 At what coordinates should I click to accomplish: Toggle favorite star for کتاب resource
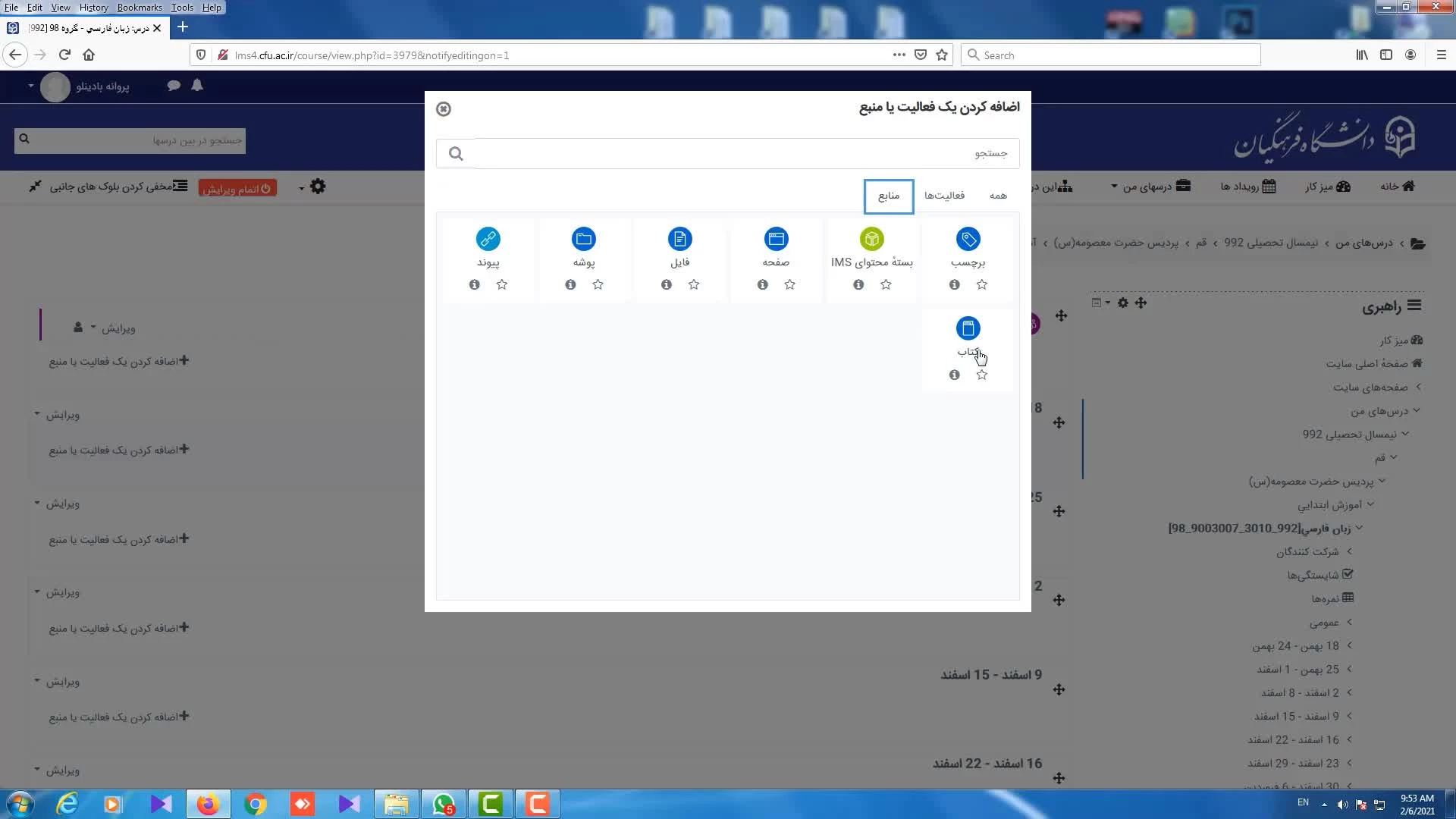point(982,375)
